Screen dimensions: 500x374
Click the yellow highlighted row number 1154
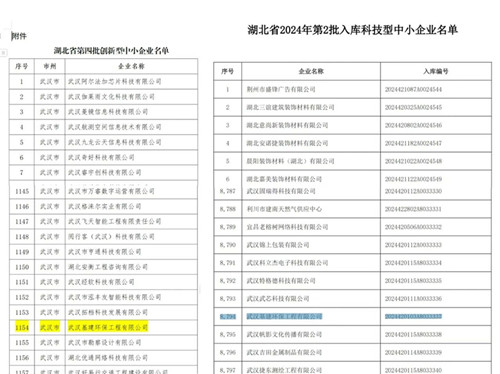pyautogui.click(x=22, y=328)
